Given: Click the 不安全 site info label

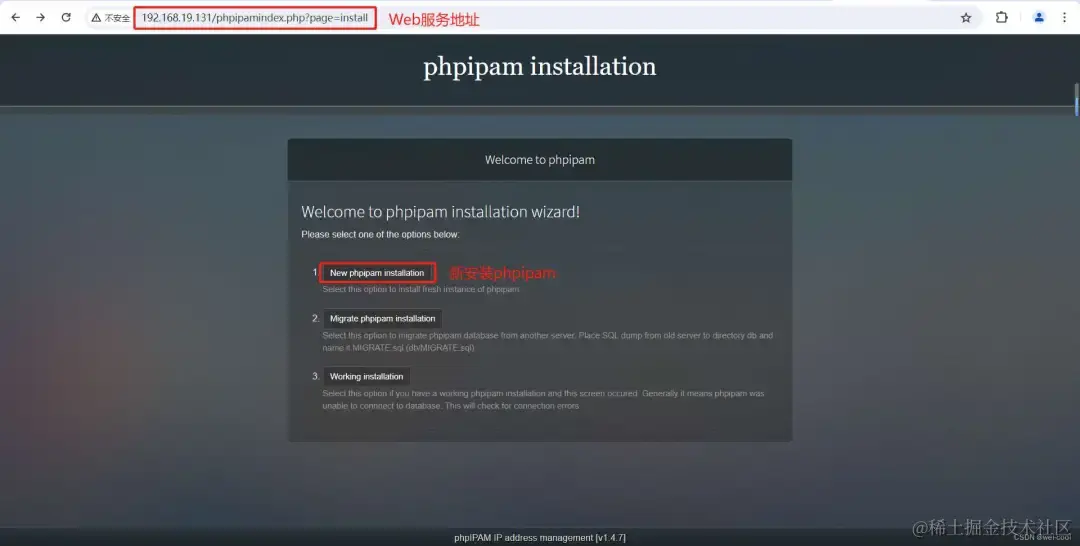Looking at the screenshot, I should click(x=117, y=18).
